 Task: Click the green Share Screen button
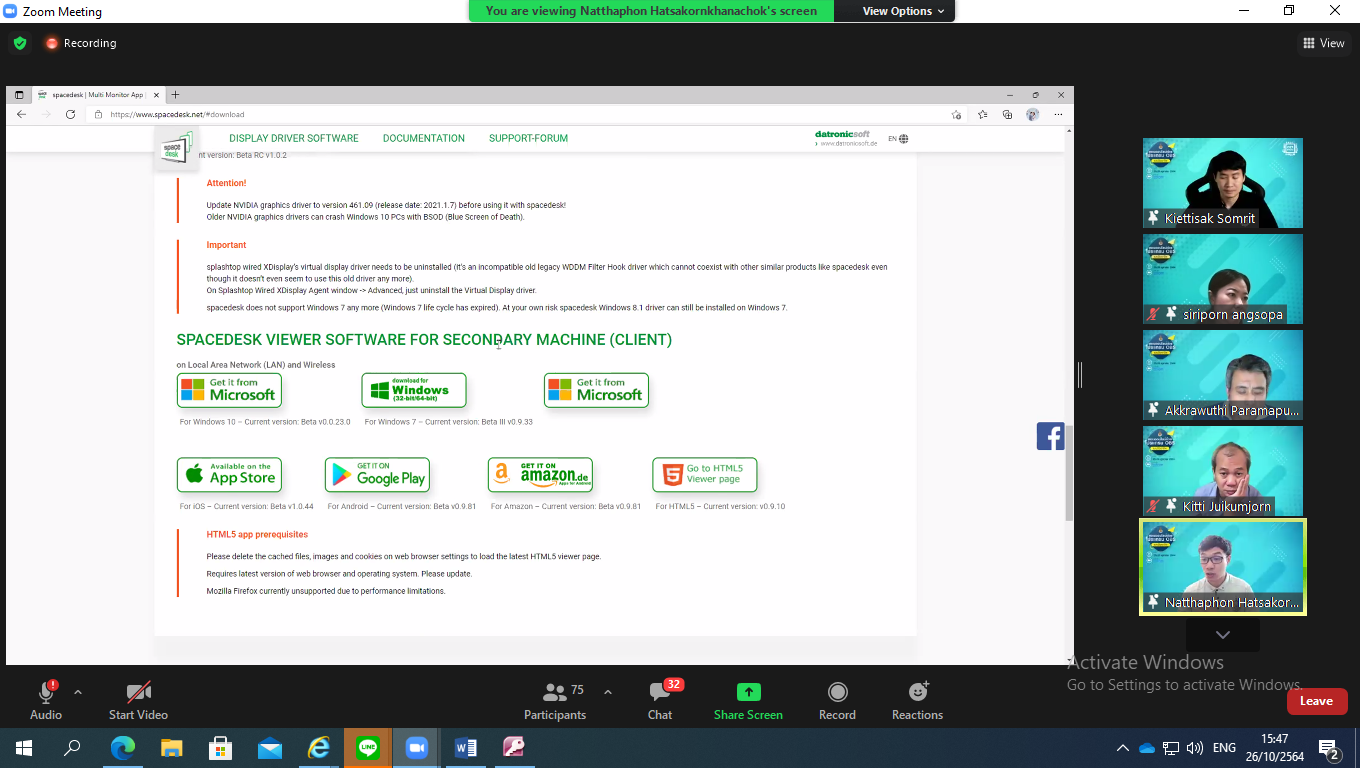[x=748, y=700]
